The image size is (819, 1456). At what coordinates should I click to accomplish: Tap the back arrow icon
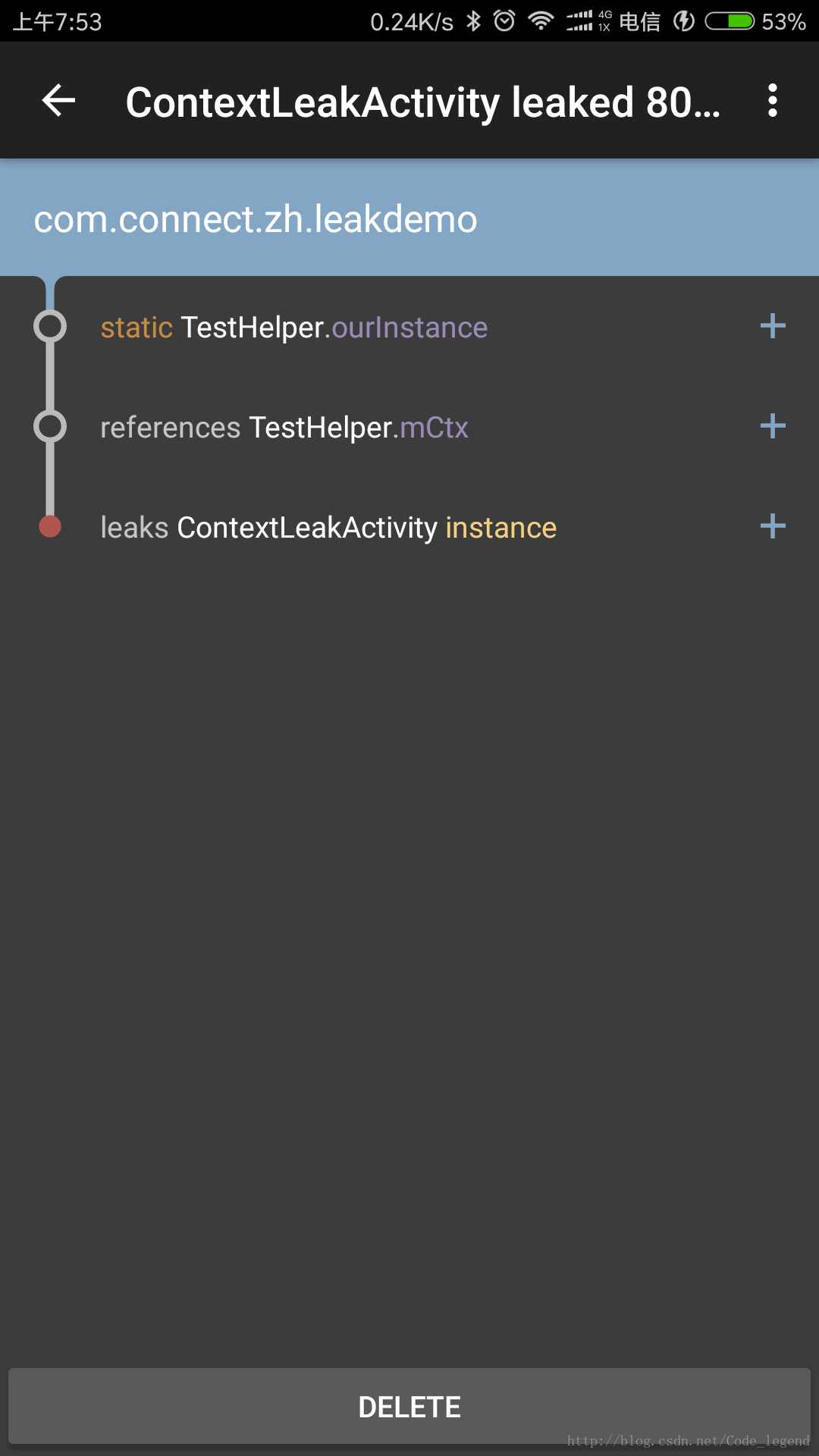click(58, 101)
